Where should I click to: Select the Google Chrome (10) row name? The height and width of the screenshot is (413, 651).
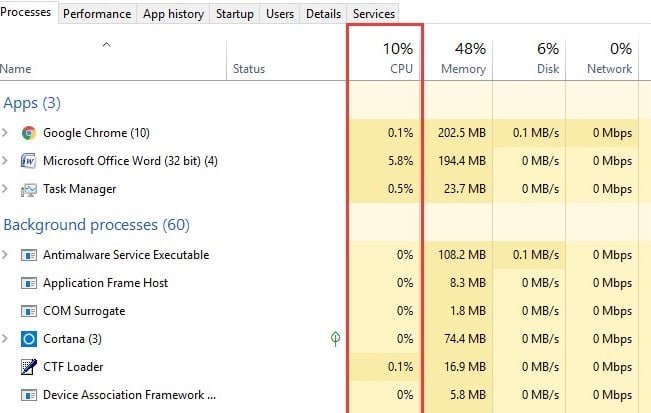[96, 133]
